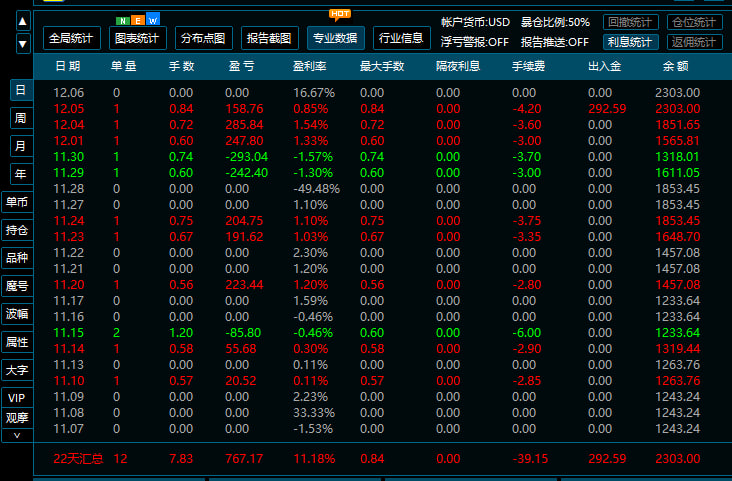The image size is (732, 481).
Task: Click 22天汇总 summary label
Action: pyautogui.click(x=78, y=459)
